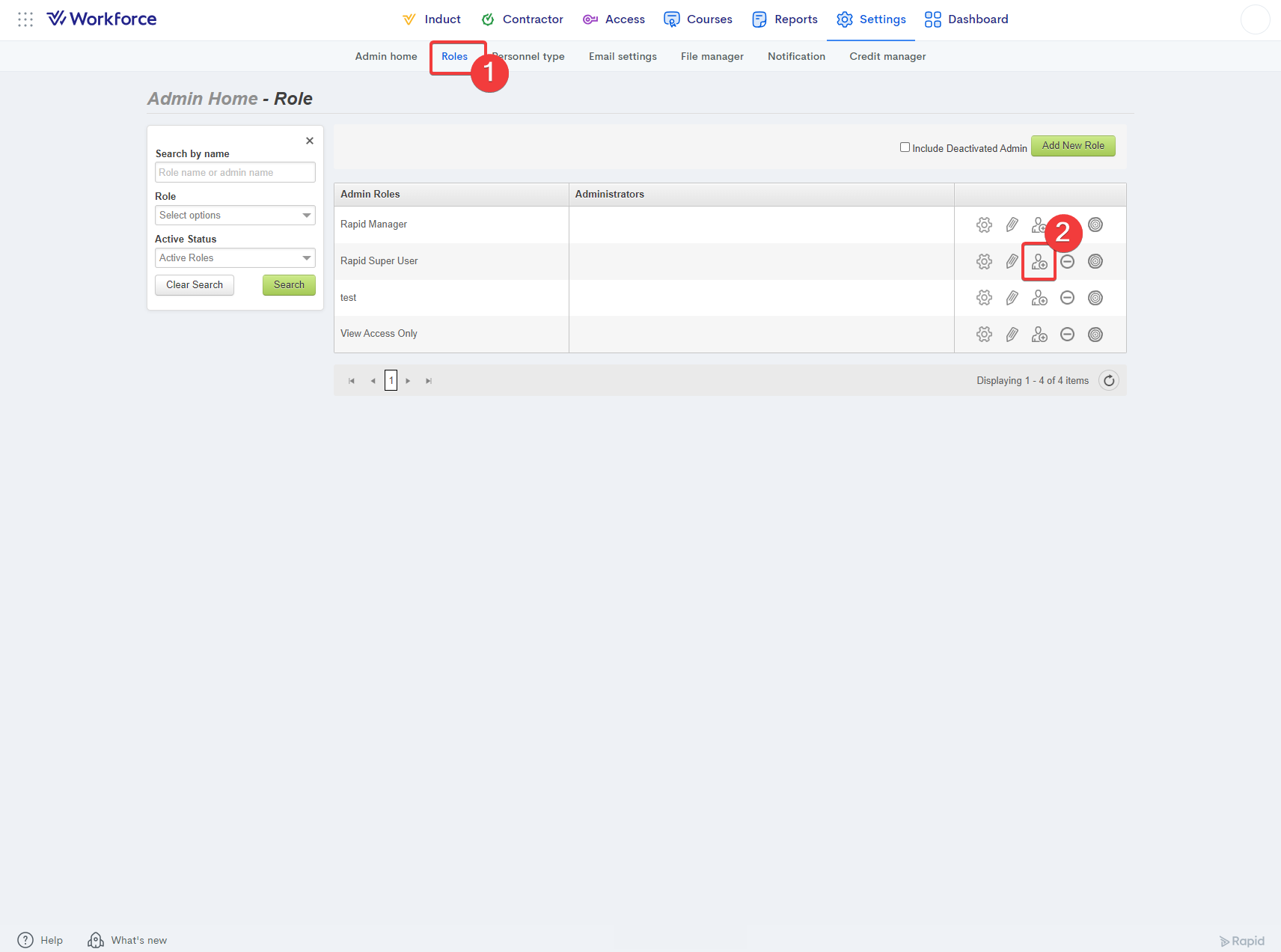Open the Reports menu

click(785, 19)
